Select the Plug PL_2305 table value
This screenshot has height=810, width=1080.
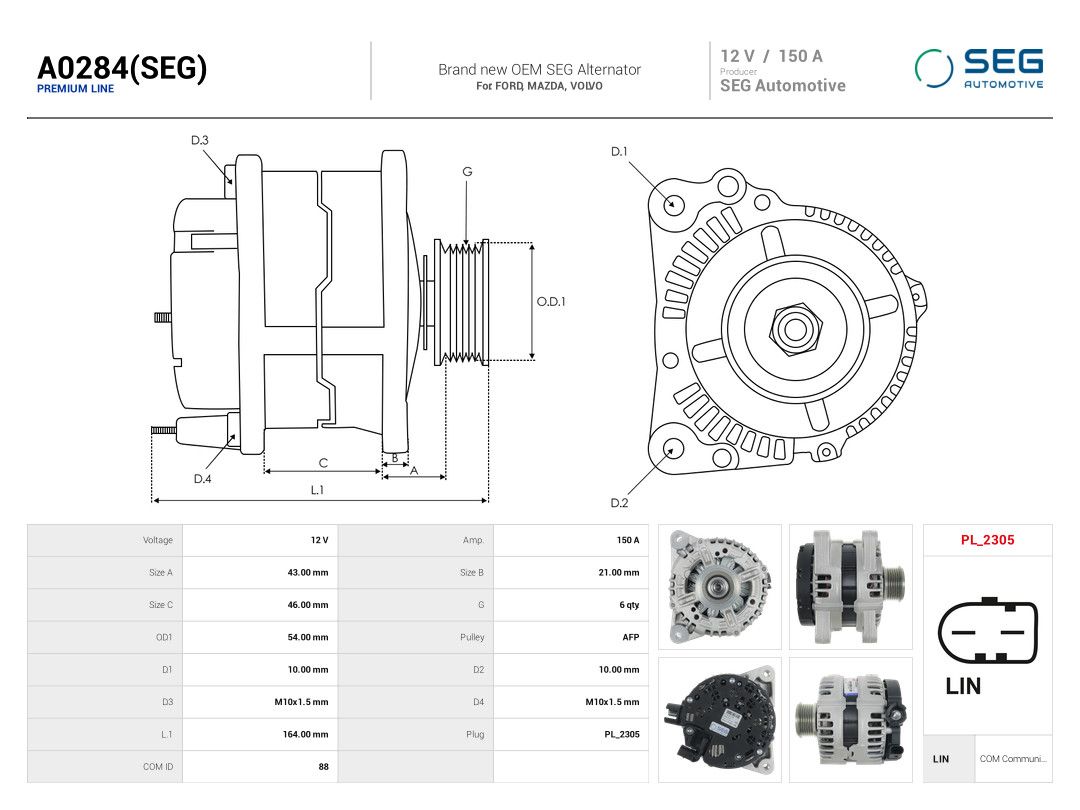tap(571, 734)
